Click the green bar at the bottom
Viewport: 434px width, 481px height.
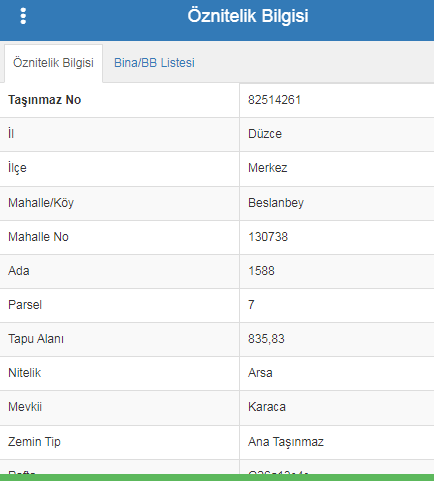(x=217, y=477)
